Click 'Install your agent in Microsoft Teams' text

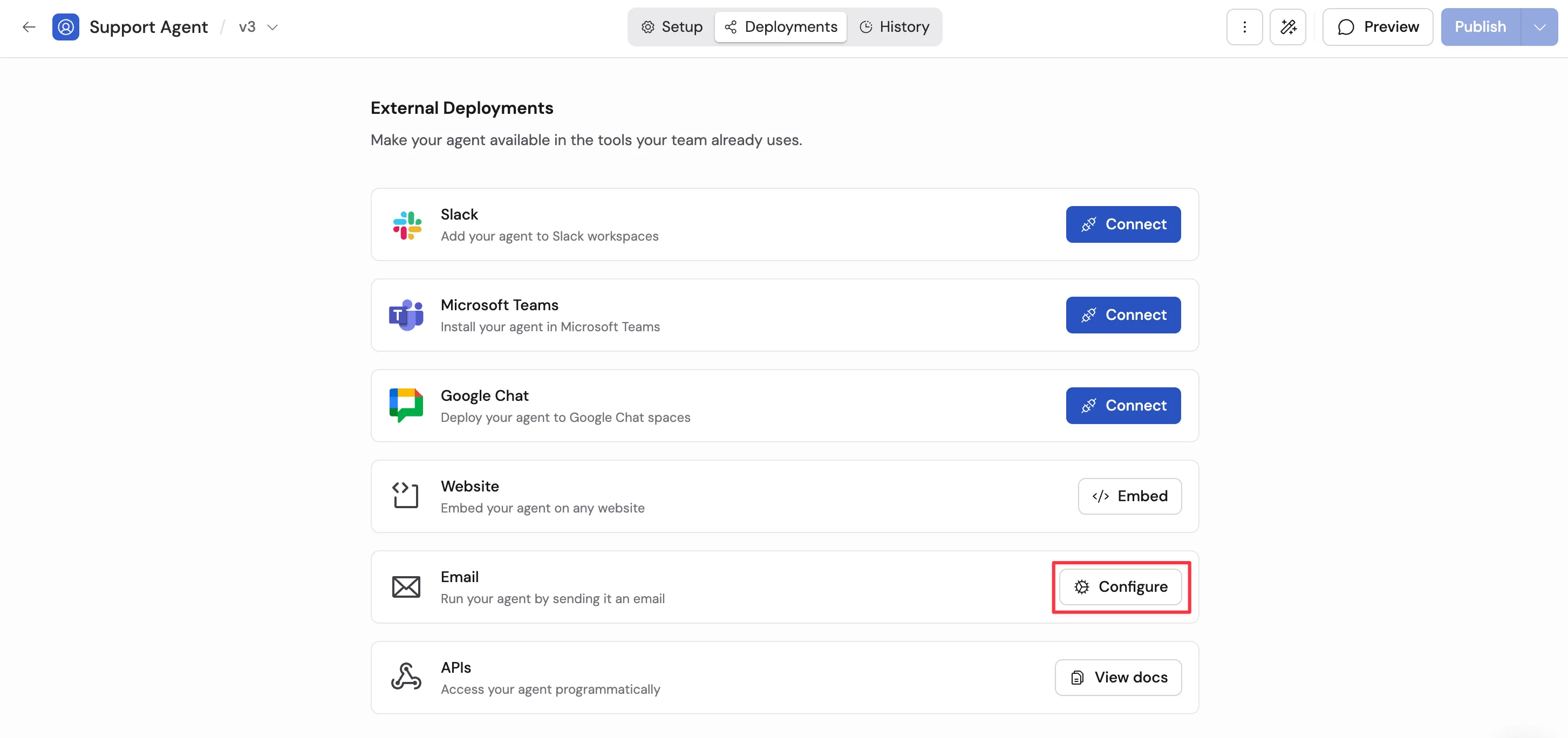(x=550, y=327)
